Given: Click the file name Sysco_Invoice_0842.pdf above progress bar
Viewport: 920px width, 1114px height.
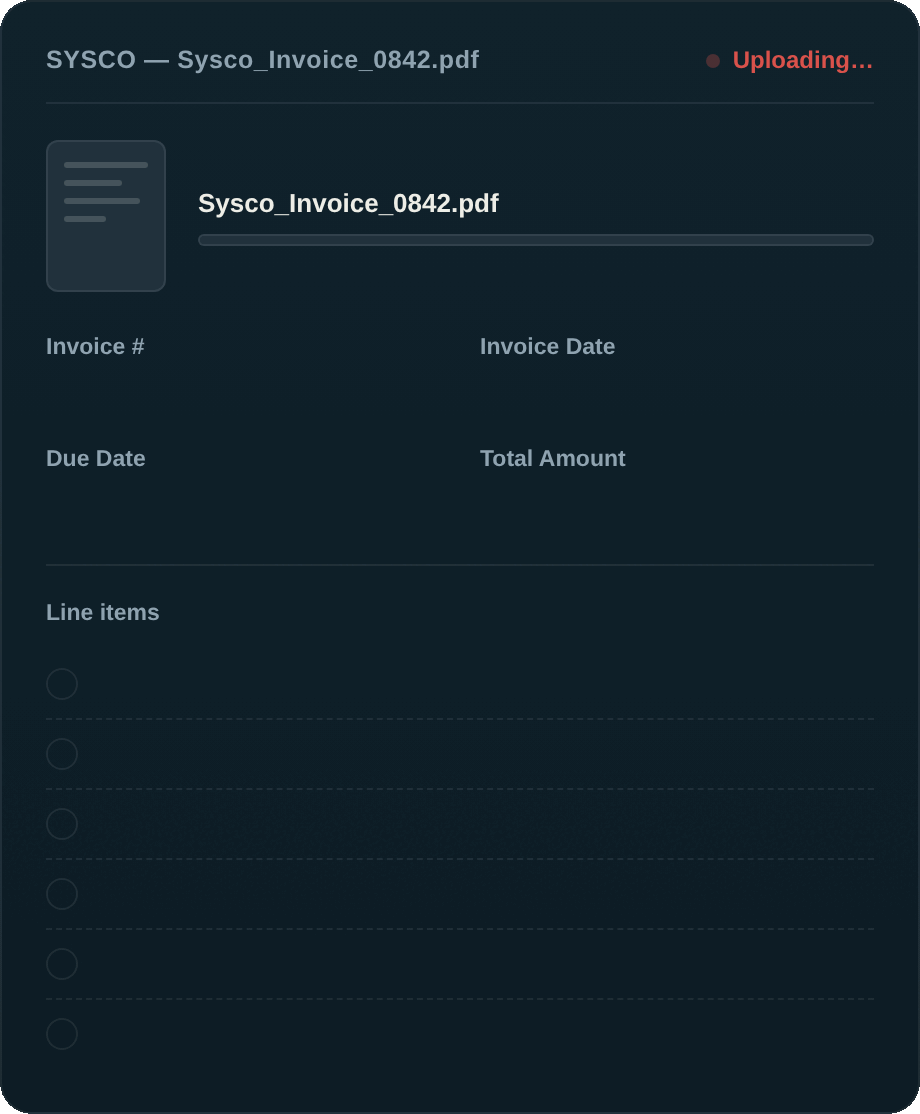Looking at the screenshot, I should point(348,204).
